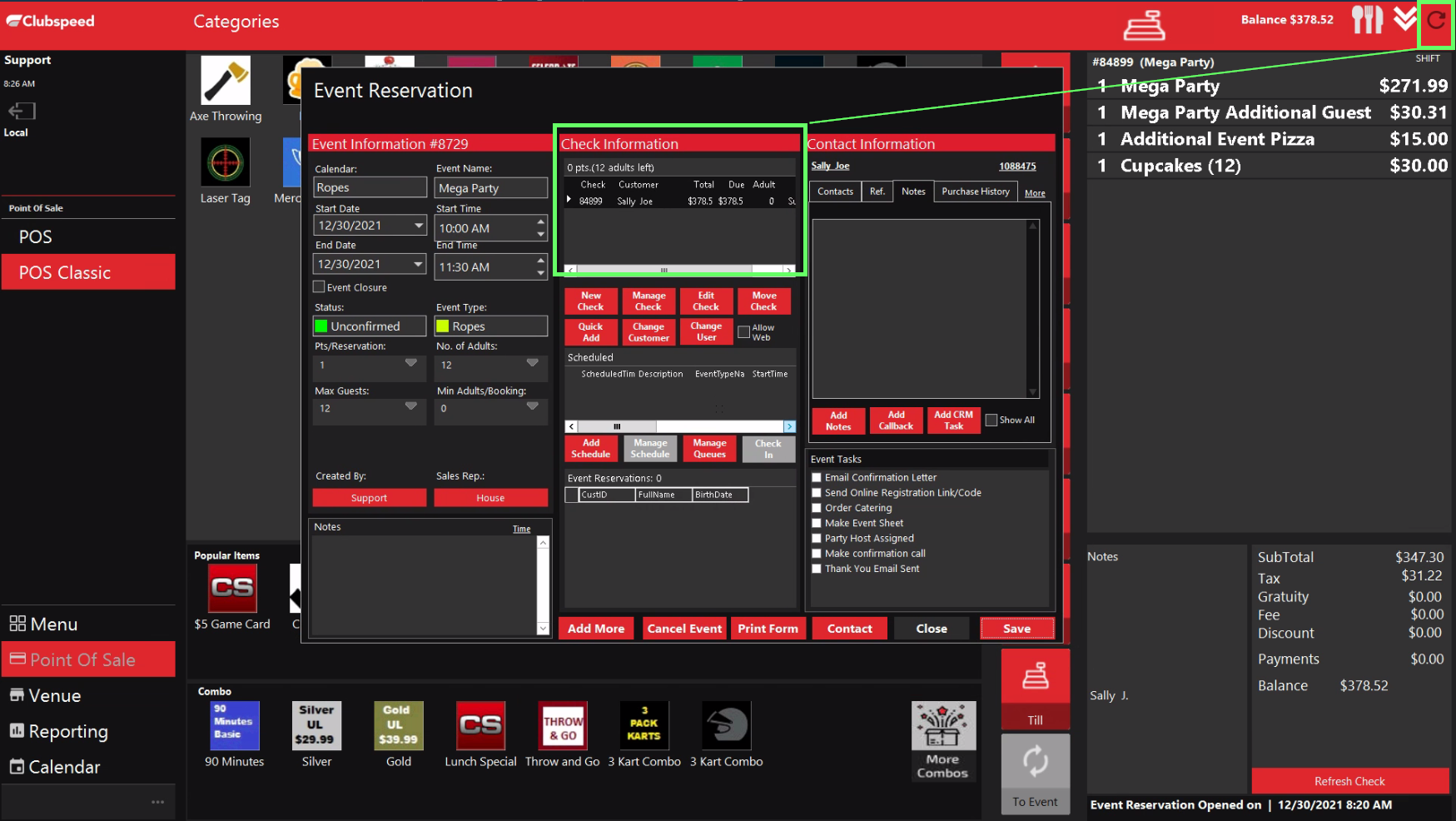This screenshot has width=1456, height=821.
Task: Select the Cupcakes (12) line item
Action: tap(1270, 166)
